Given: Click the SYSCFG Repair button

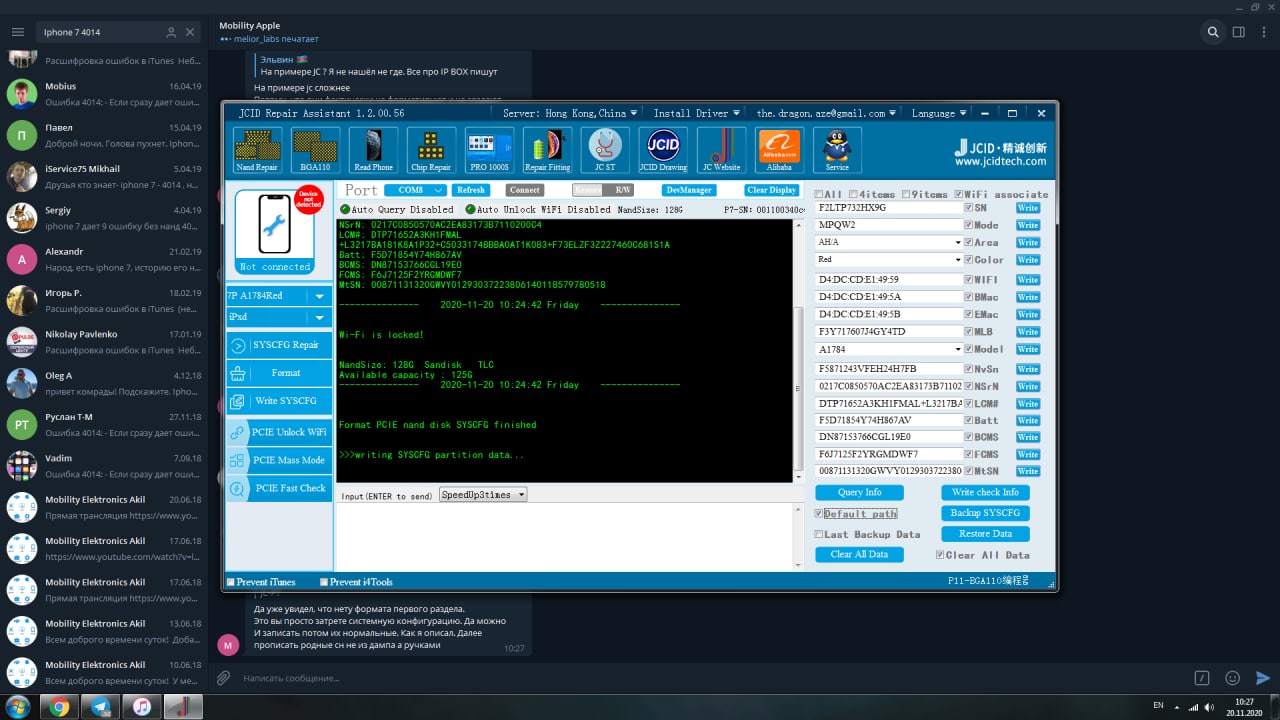Looking at the screenshot, I should pos(279,345).
